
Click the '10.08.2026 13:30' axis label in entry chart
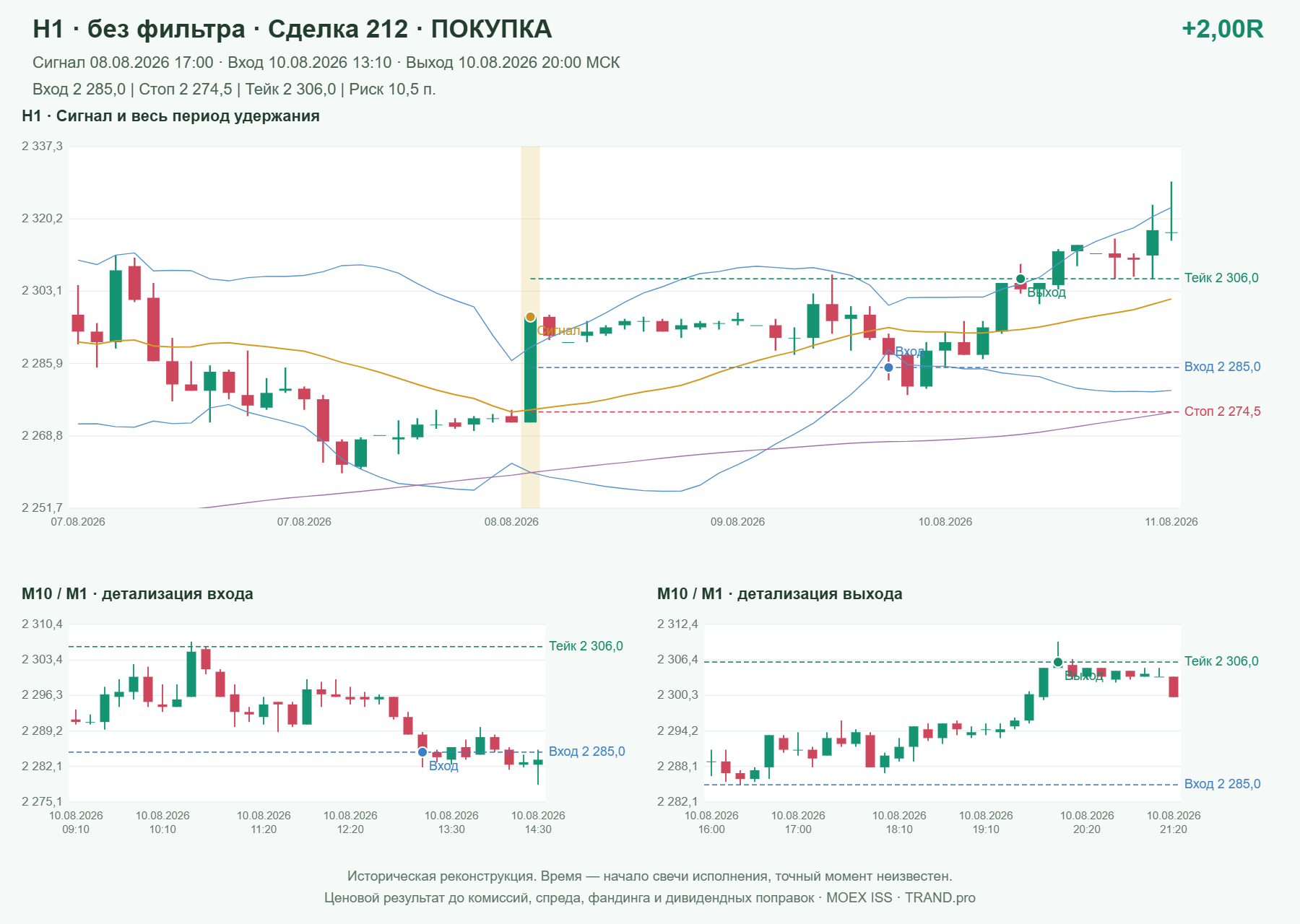[451, 822]
